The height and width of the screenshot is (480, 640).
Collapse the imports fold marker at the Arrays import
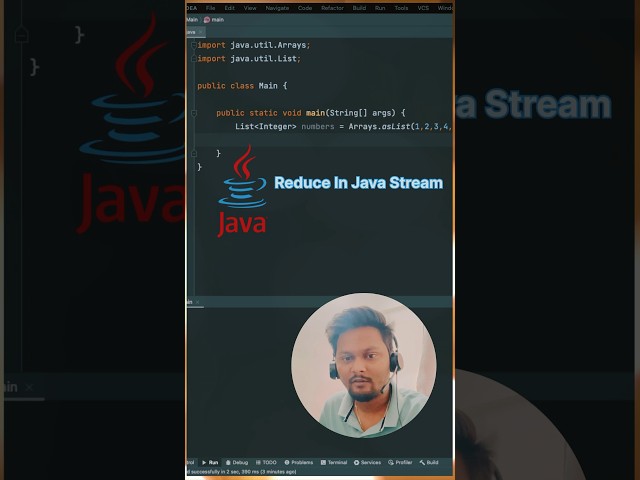tap(194, 45)
